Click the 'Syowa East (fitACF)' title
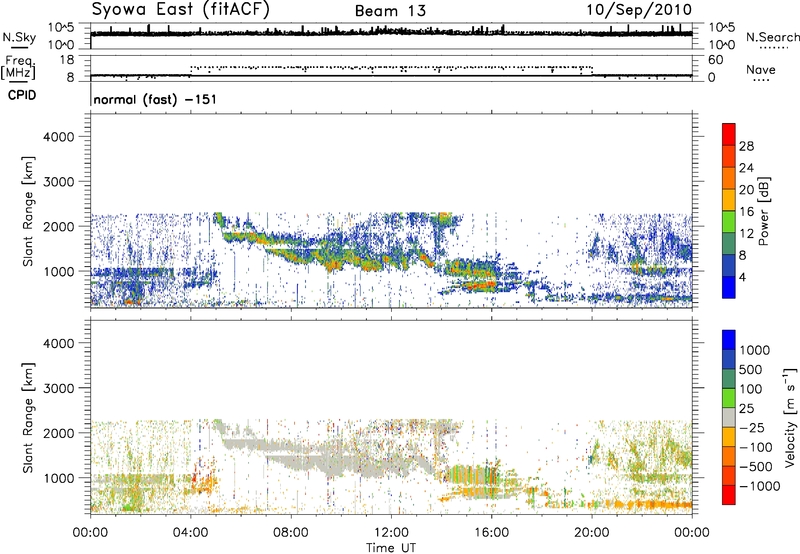The height and width of the screenshot is (554, 800). pyautogui.click(x=181, y=10)
